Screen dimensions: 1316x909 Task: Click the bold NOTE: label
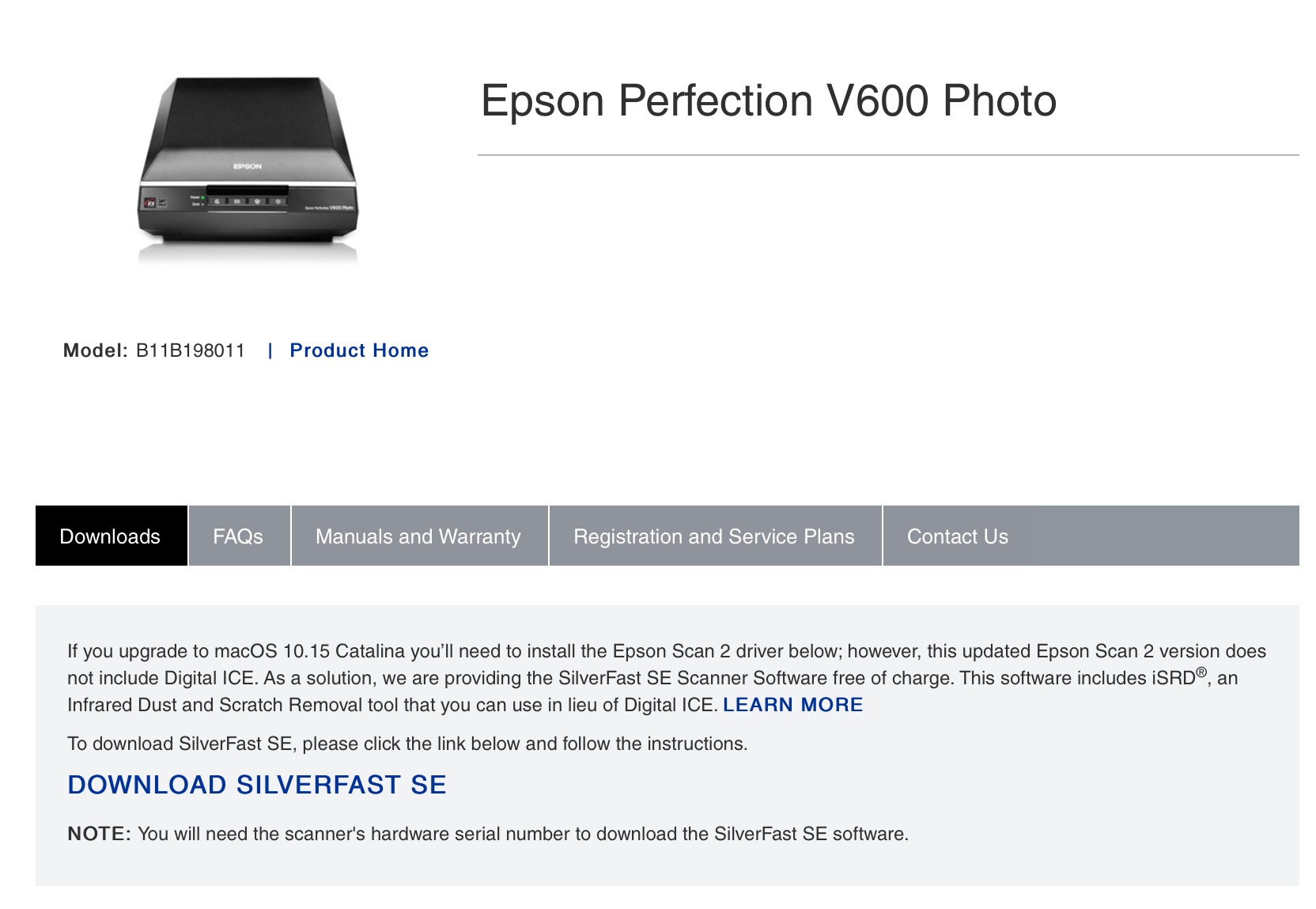point(99,834)
